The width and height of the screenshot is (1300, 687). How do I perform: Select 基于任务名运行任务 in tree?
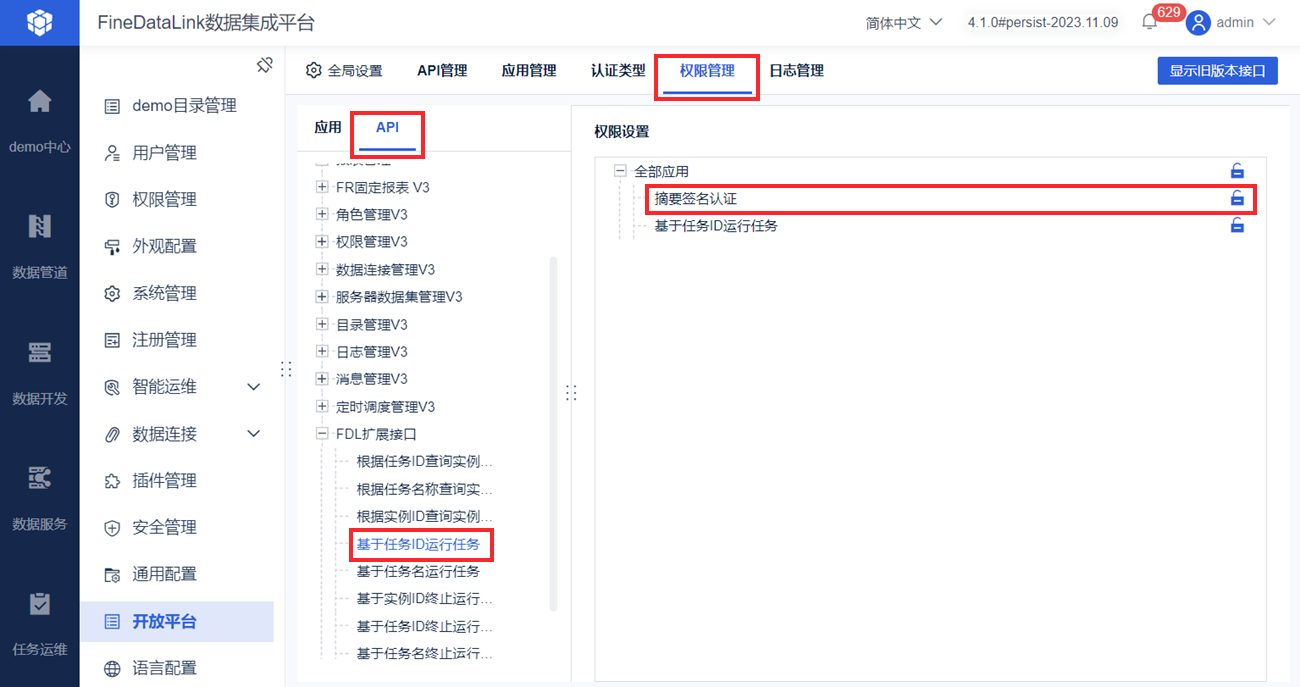click(418, 571)
